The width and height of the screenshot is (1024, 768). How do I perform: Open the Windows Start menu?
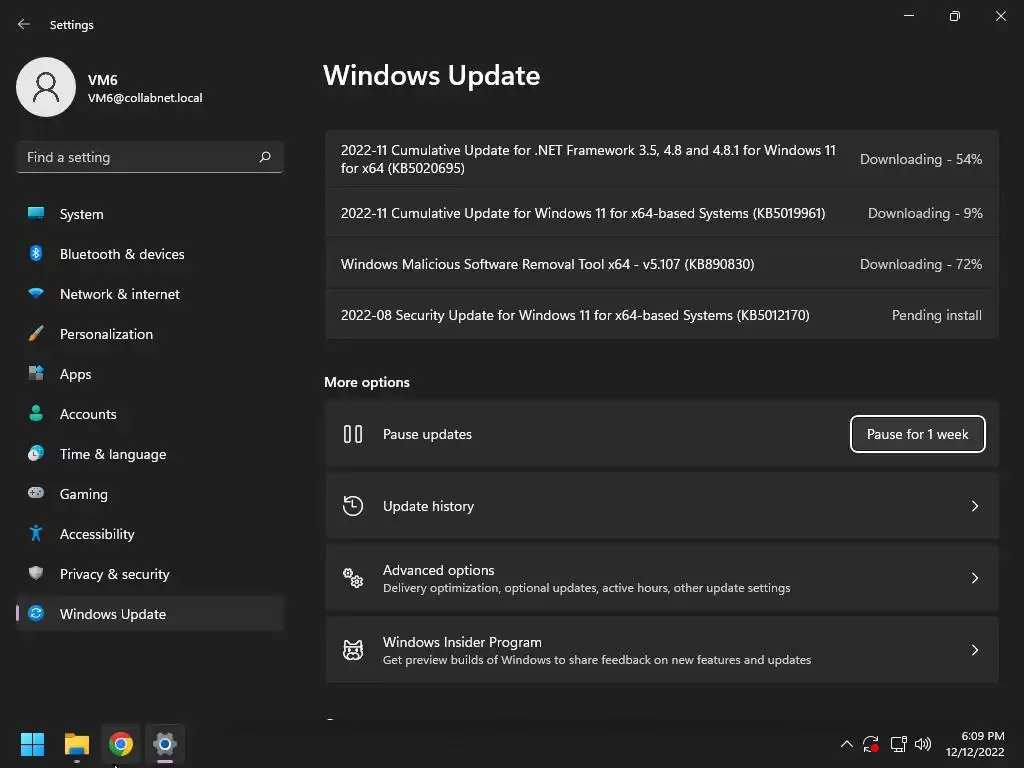pyautogui.click(x=32, y=744)
